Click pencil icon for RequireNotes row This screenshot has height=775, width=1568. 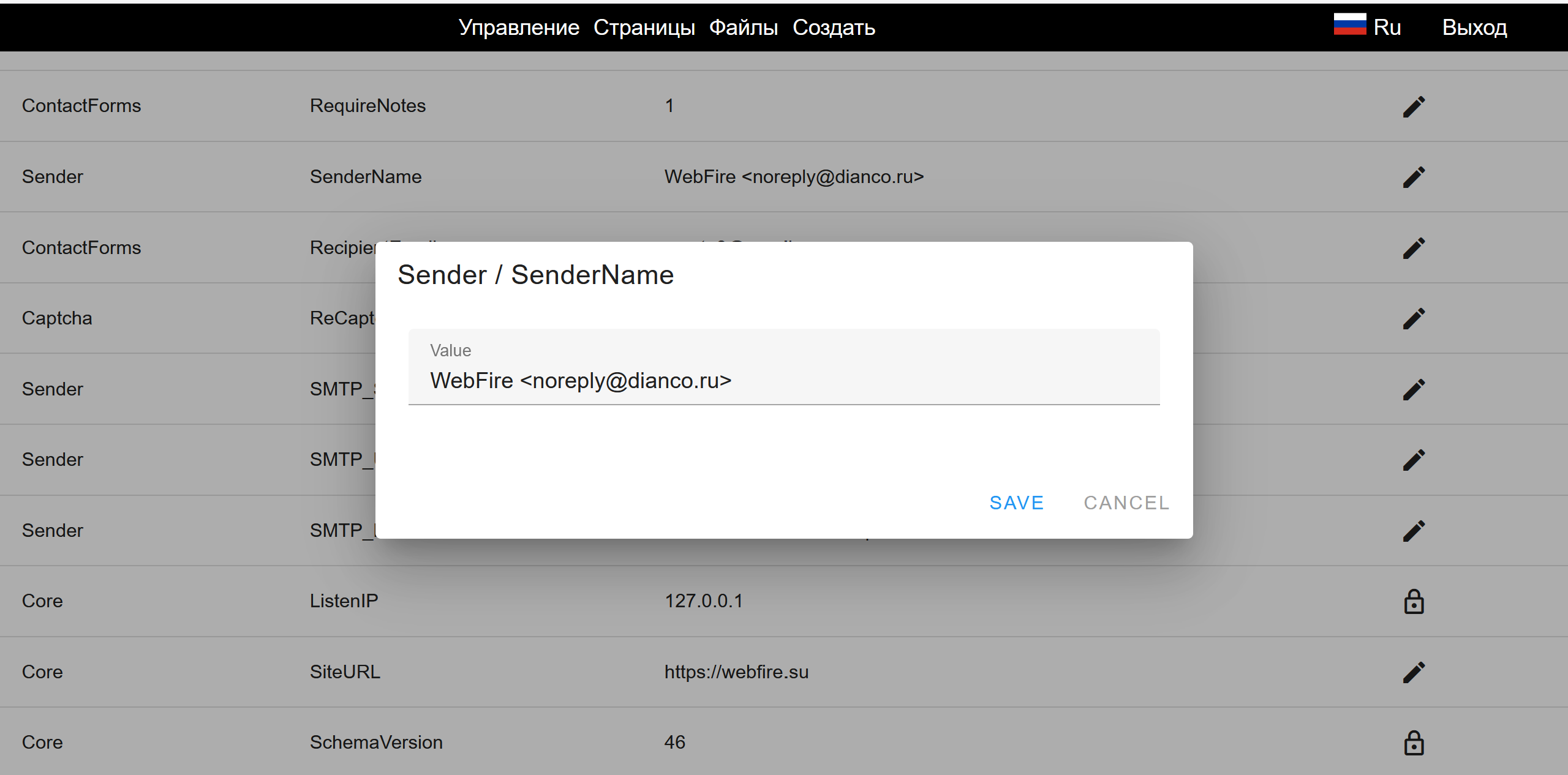click(x=1414, y=107)
